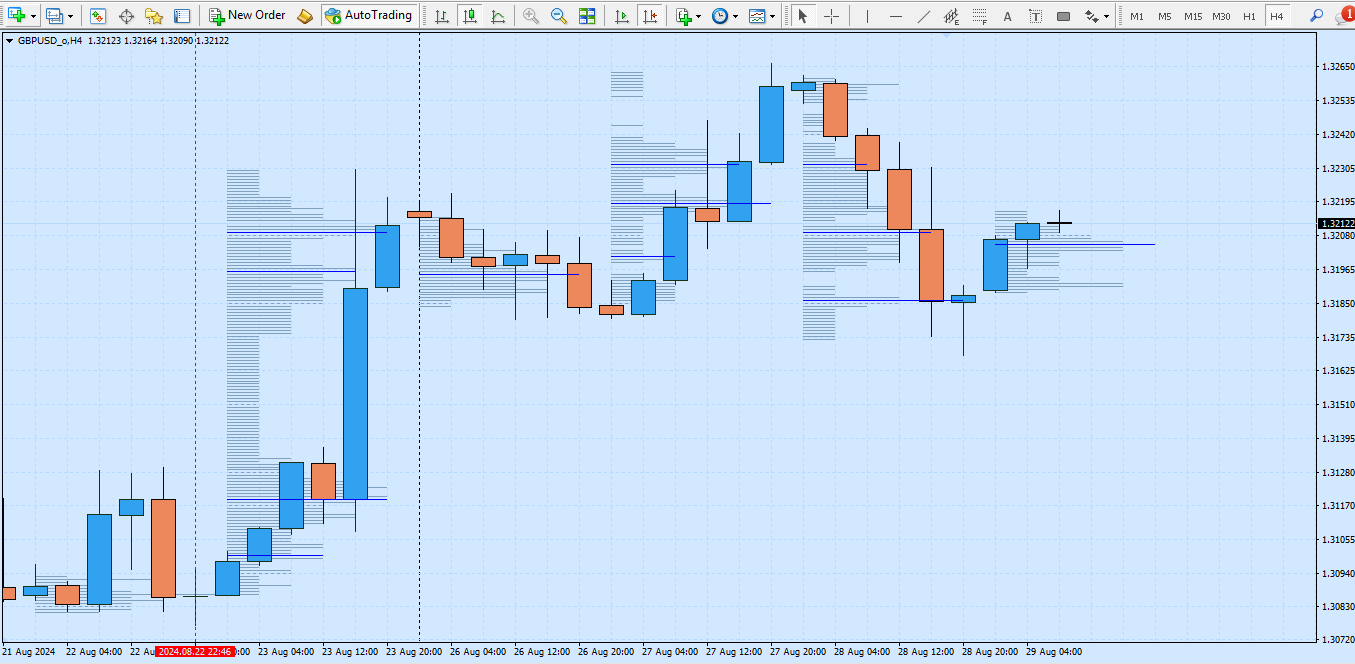1355x664 pixels.
Task: Click the 1.32122 current price label
Action: coord(1336,224)
